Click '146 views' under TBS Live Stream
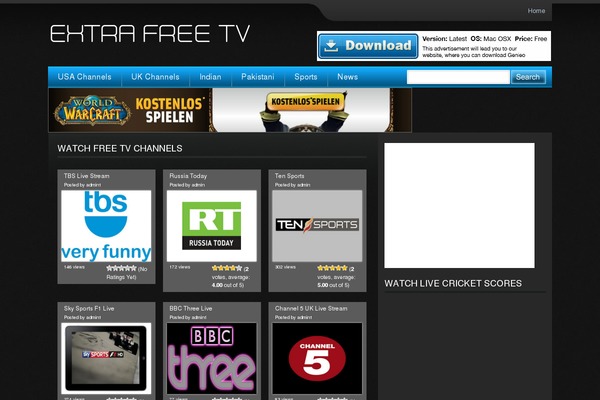600x400 pixels. pos(74,267)
